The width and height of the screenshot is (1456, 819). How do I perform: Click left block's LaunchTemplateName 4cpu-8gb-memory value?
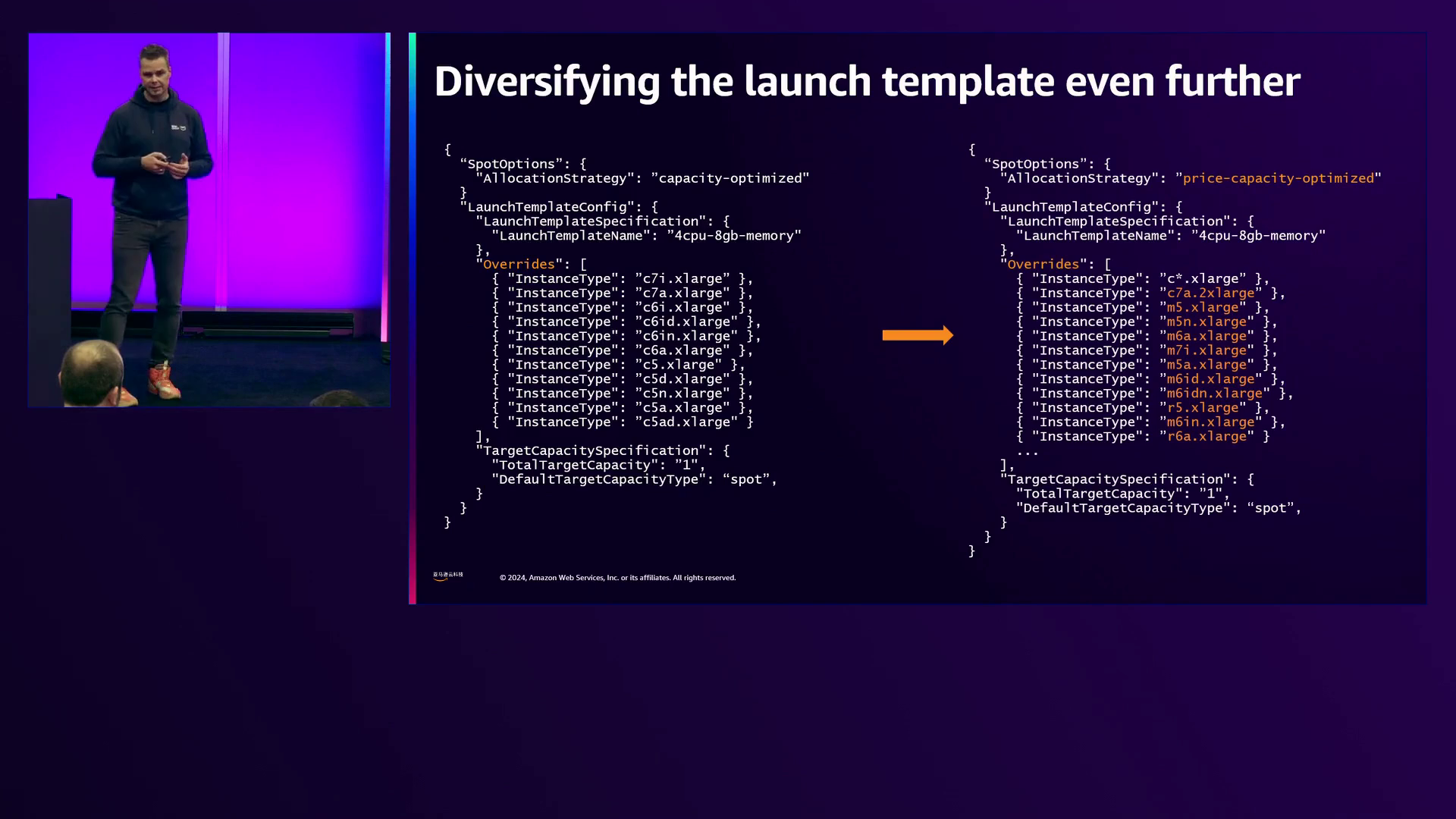733,236
